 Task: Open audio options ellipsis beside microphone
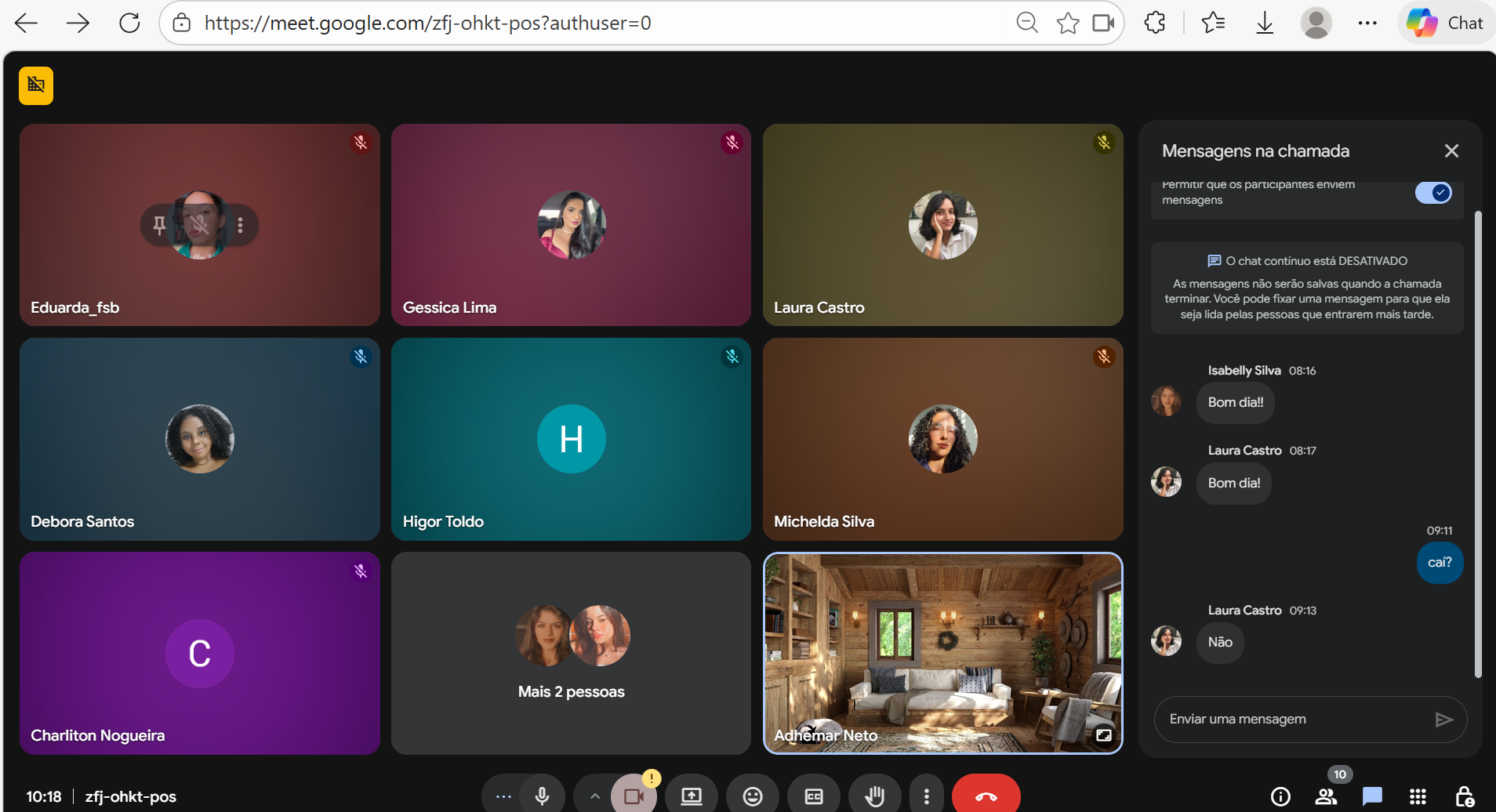(x=503, y=797)
